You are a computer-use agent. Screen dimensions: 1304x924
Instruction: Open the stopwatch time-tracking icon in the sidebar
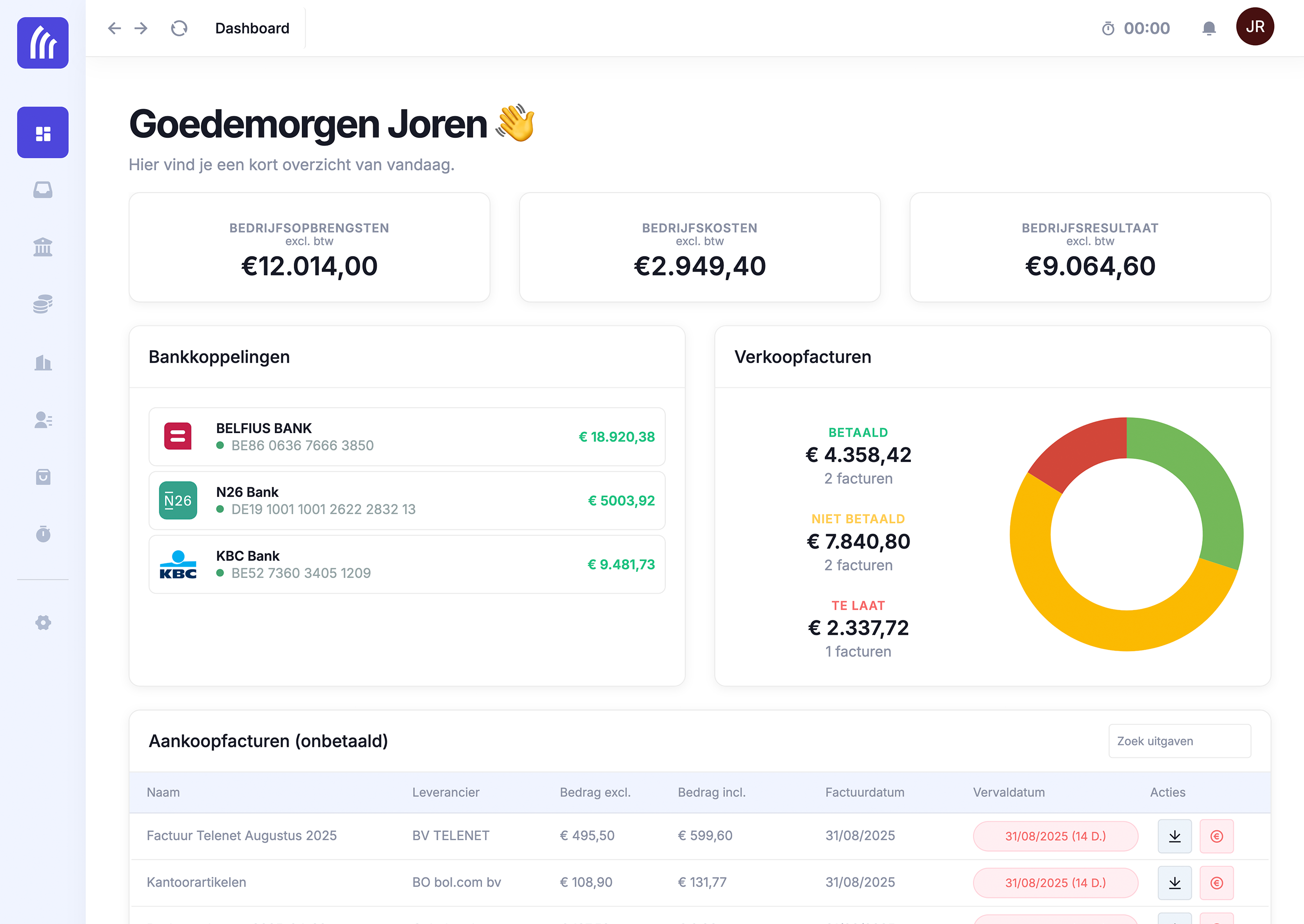(x=43, y=534)
